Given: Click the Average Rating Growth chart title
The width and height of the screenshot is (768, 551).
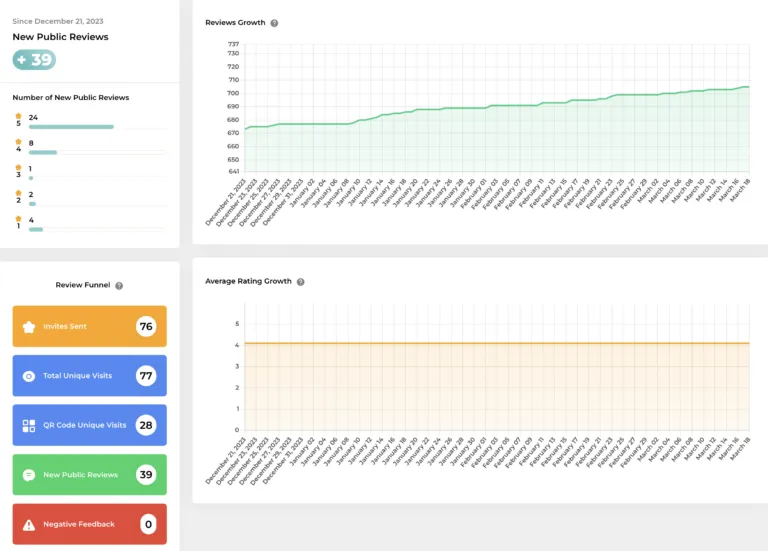Looking at the screenshot, I should coord(248,281).
